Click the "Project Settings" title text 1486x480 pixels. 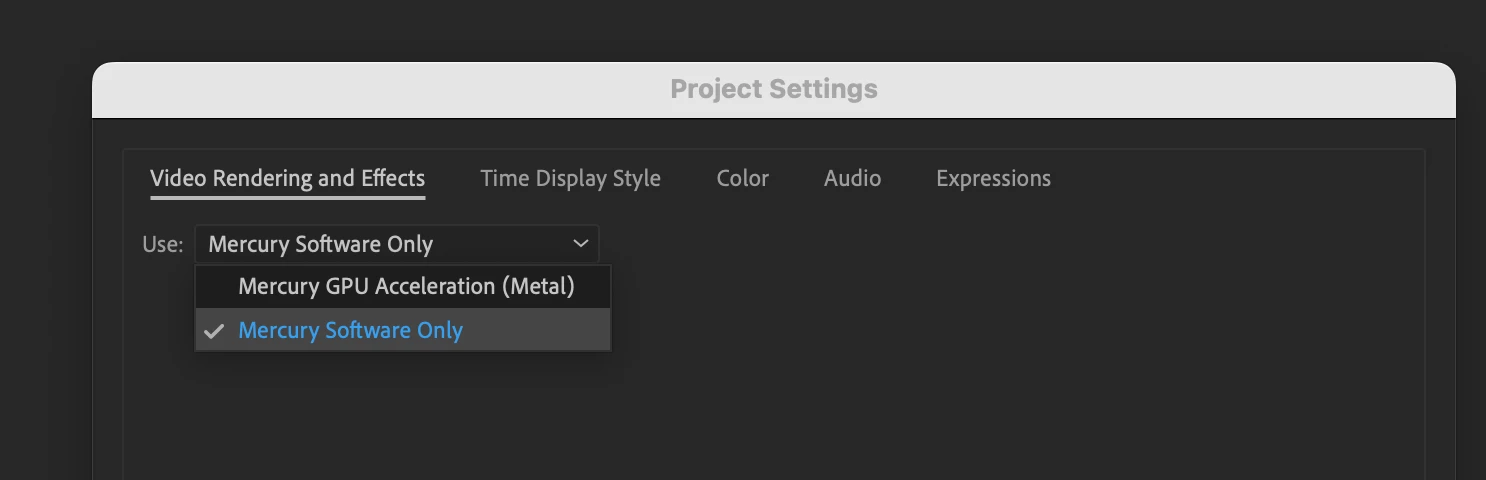click(773, 89)
